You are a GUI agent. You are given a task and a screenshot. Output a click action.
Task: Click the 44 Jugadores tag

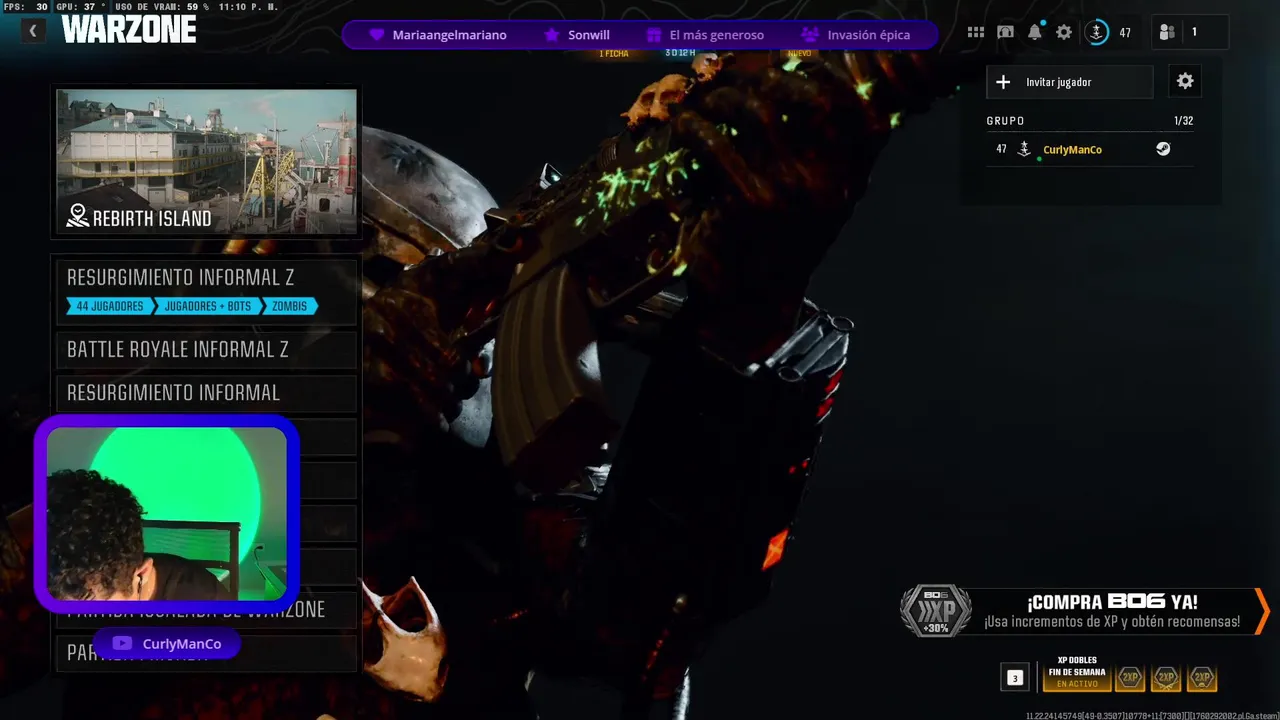click(110, 306)
